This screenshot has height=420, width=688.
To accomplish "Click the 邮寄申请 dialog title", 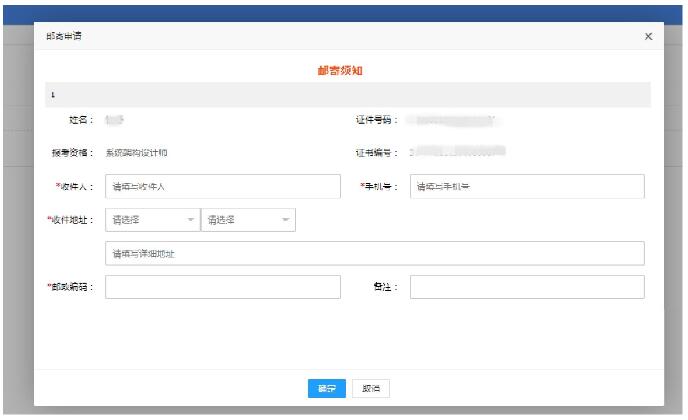I will [66, 37].
